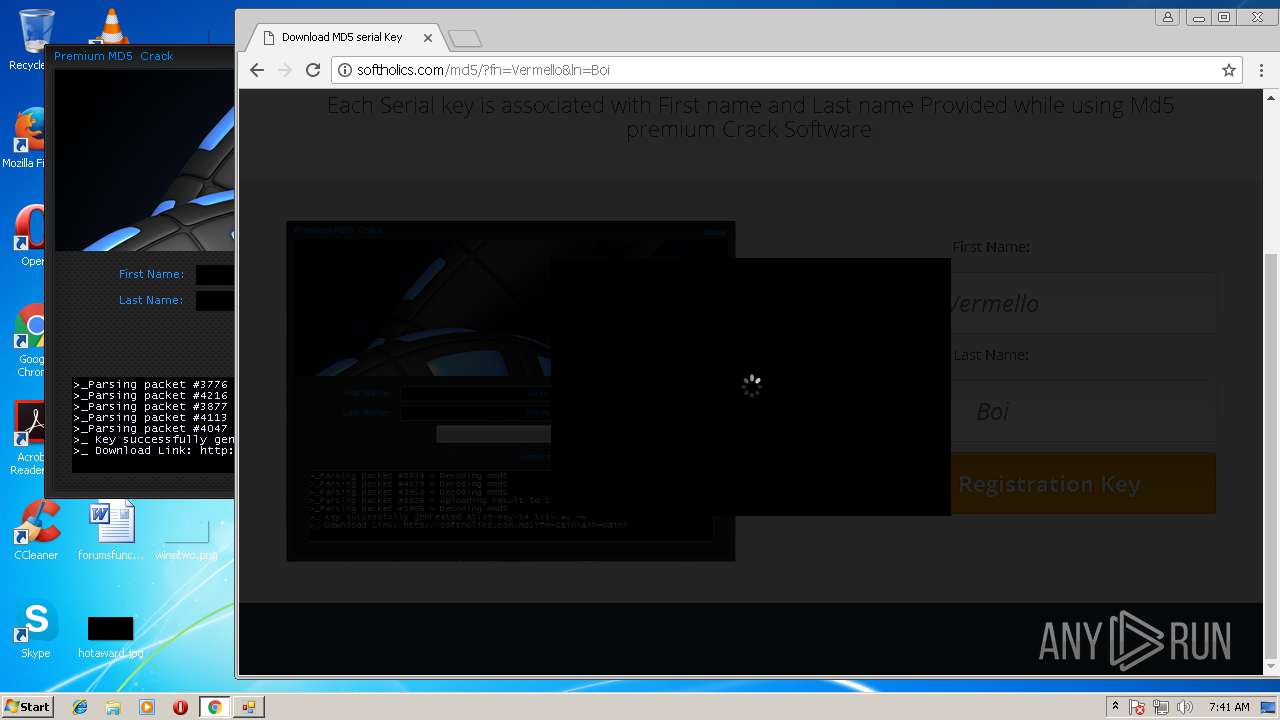Open the network tray icon
Image resolution: width=1280 pixels, height=720 pixels.
1161,707
